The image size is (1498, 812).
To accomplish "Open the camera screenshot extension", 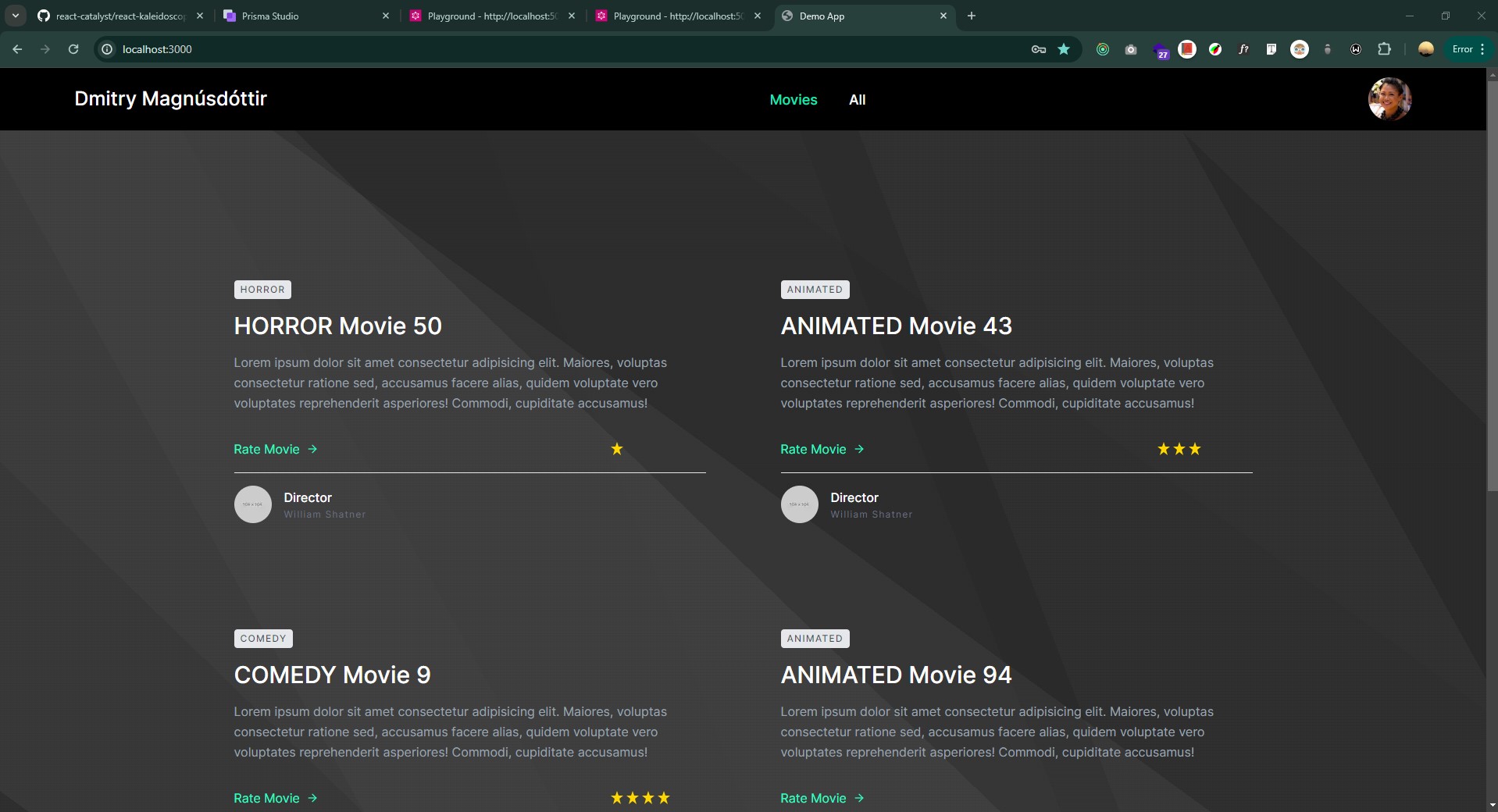I will pos(1131,49).
